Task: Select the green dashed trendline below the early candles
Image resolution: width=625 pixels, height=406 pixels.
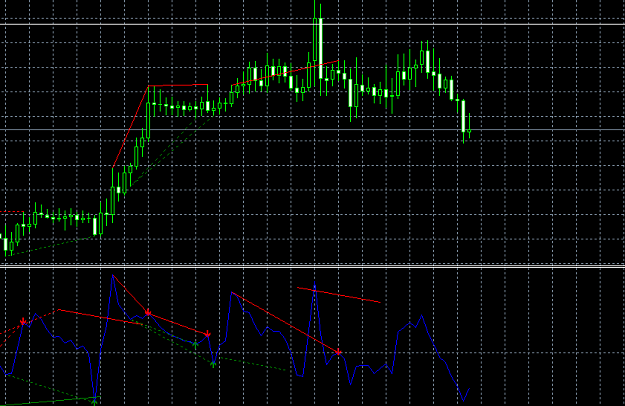Action: 52,245
